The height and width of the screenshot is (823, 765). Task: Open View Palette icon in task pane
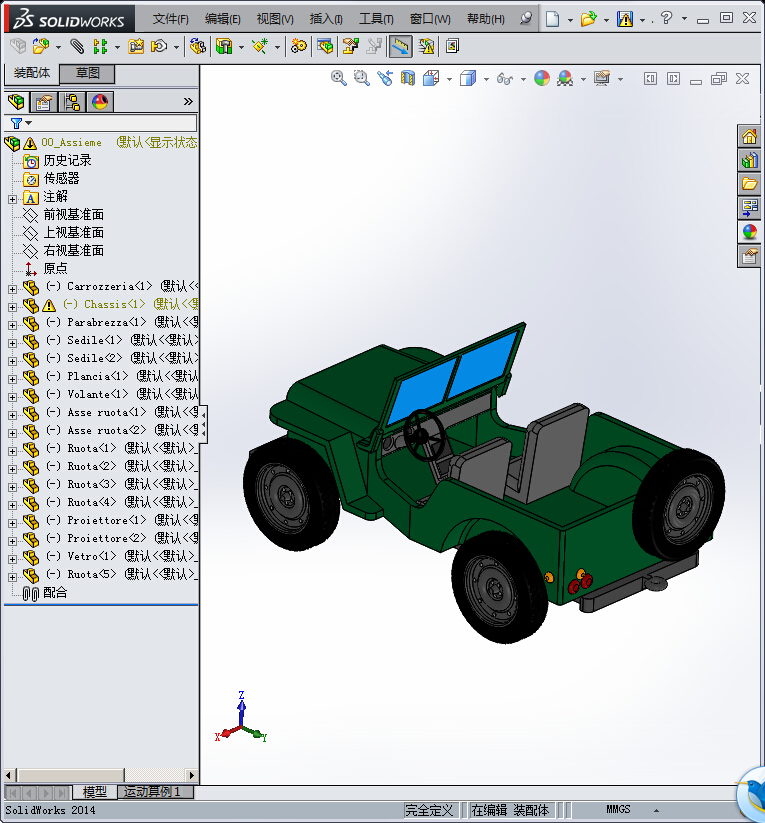pos(749,207)
